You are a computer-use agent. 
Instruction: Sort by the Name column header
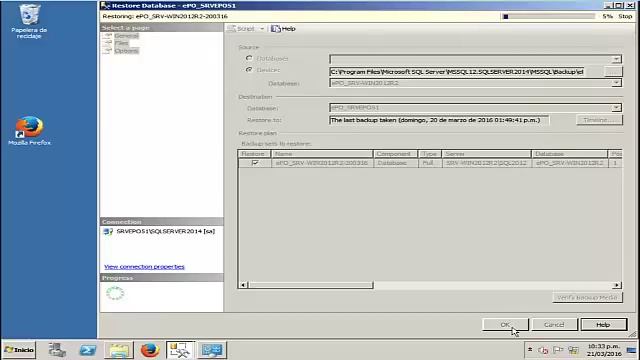[x=322, y=154]
